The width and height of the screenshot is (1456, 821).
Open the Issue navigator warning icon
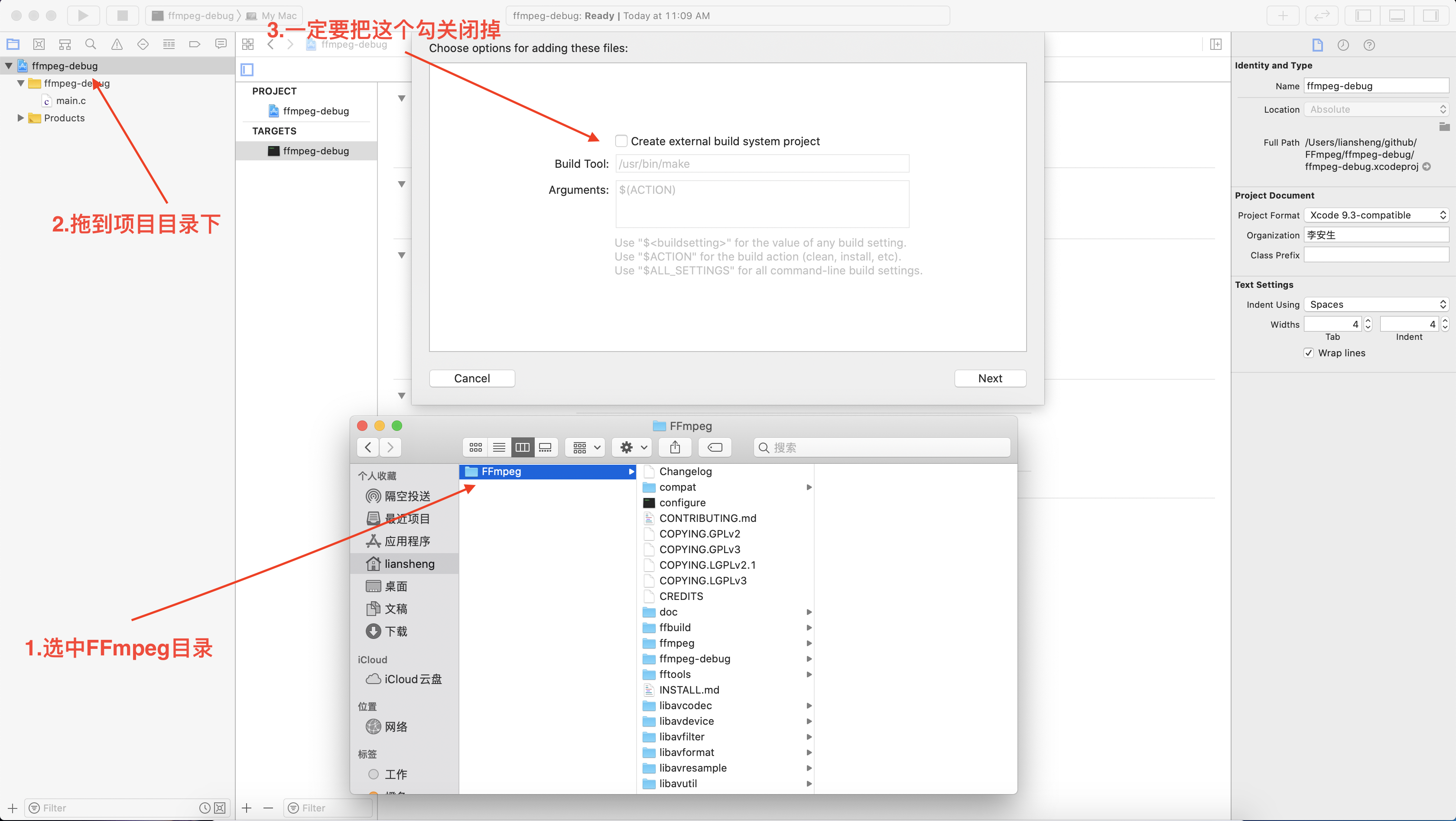pos(117,44)
